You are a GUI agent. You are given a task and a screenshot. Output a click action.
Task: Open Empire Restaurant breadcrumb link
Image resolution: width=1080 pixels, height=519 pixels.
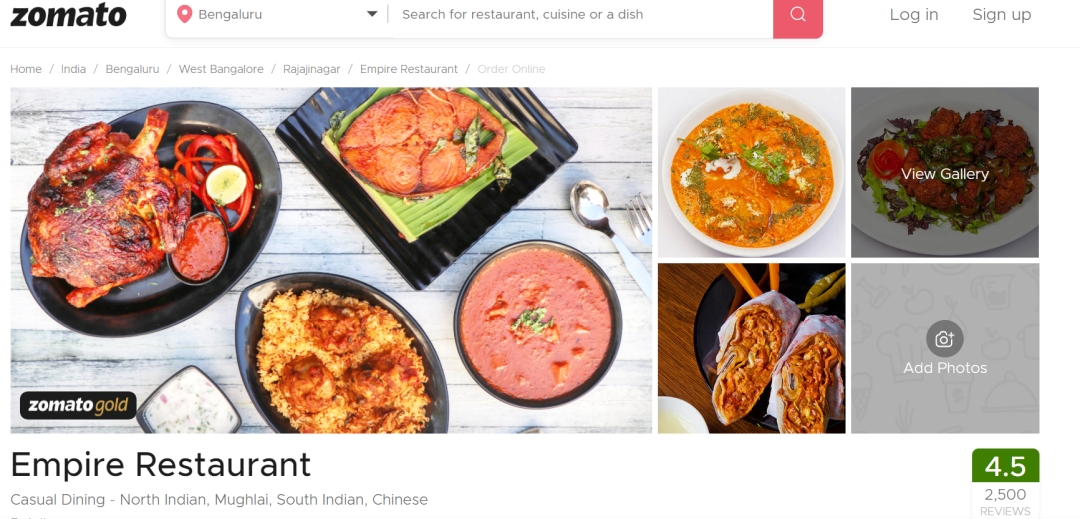[408, 69]
